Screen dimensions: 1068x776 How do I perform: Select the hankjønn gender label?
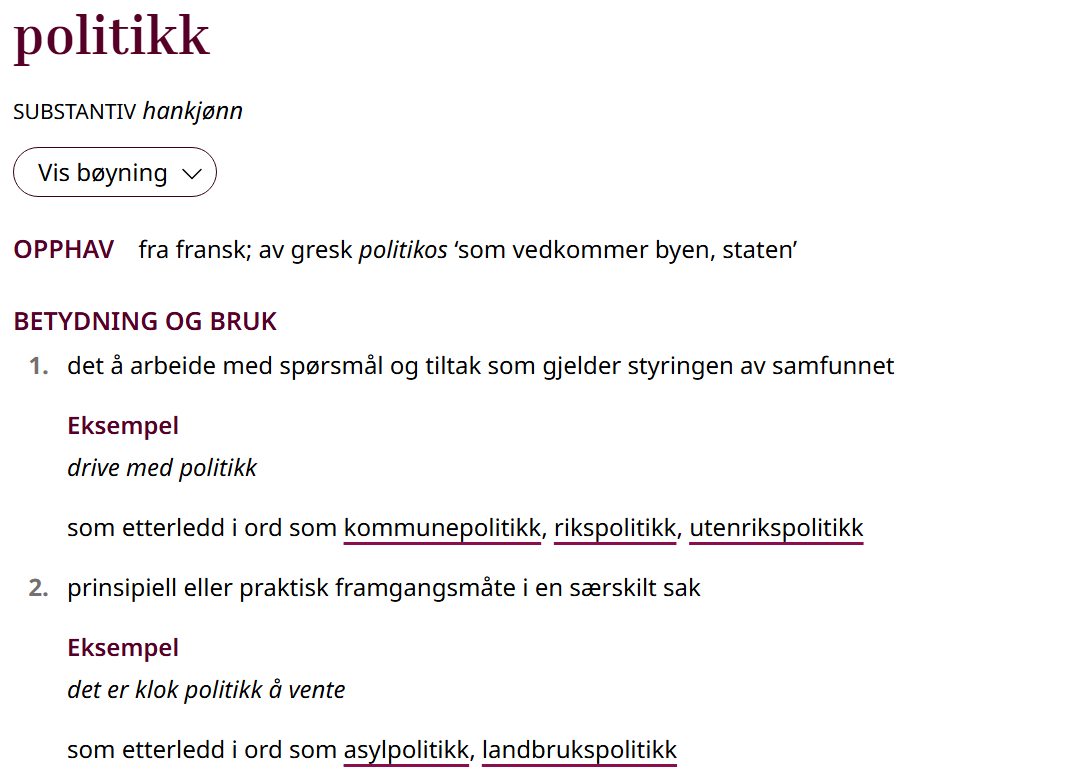(193, 111)
